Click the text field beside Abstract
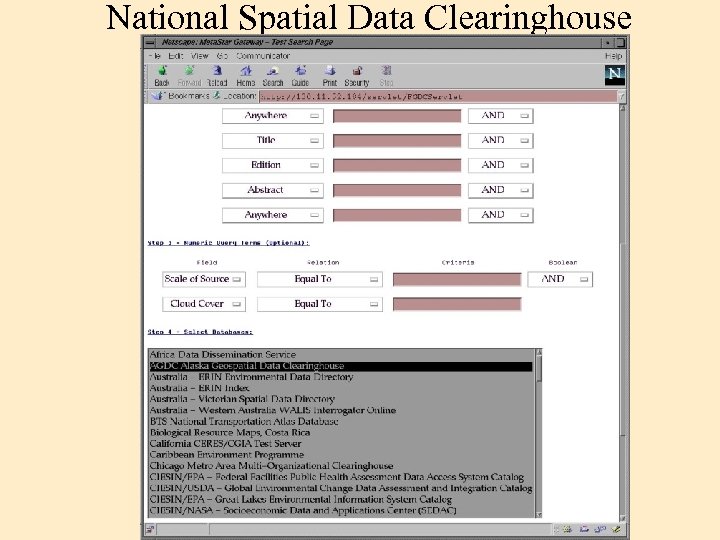 click(397, 190)
